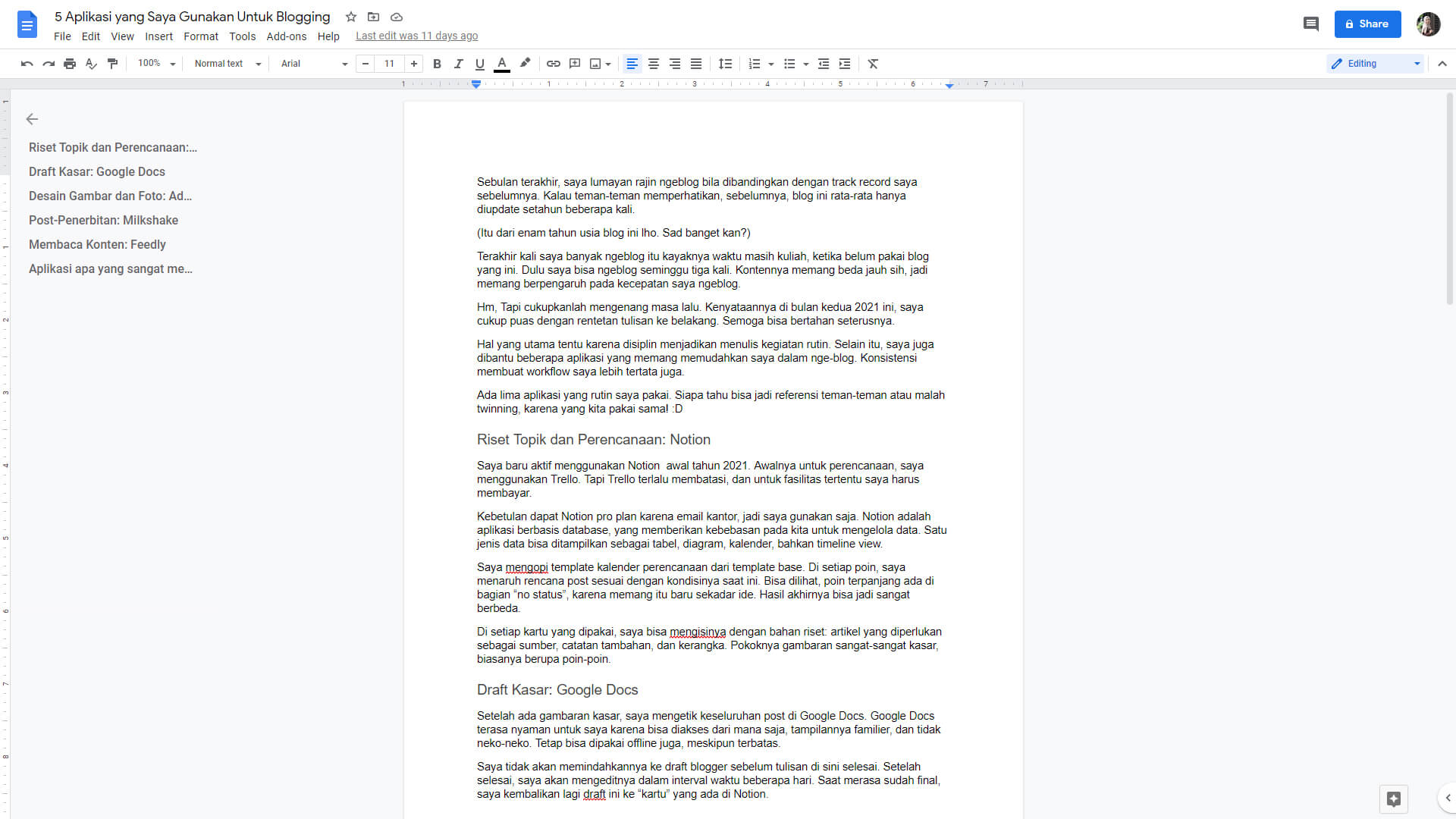Click the text highlight color icon

pos(524,63)
